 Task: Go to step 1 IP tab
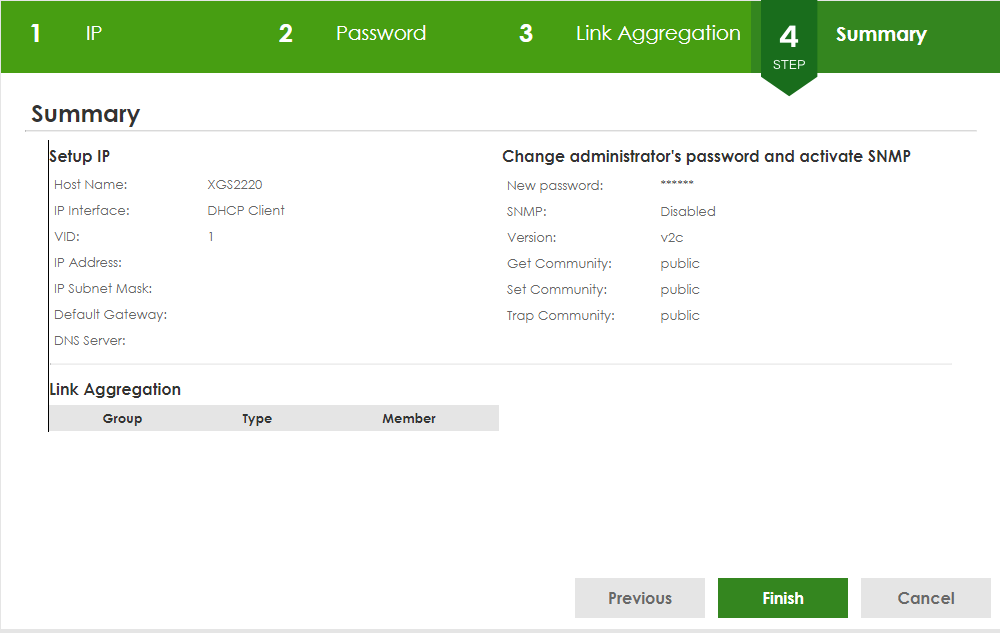[x=93, y=34]
